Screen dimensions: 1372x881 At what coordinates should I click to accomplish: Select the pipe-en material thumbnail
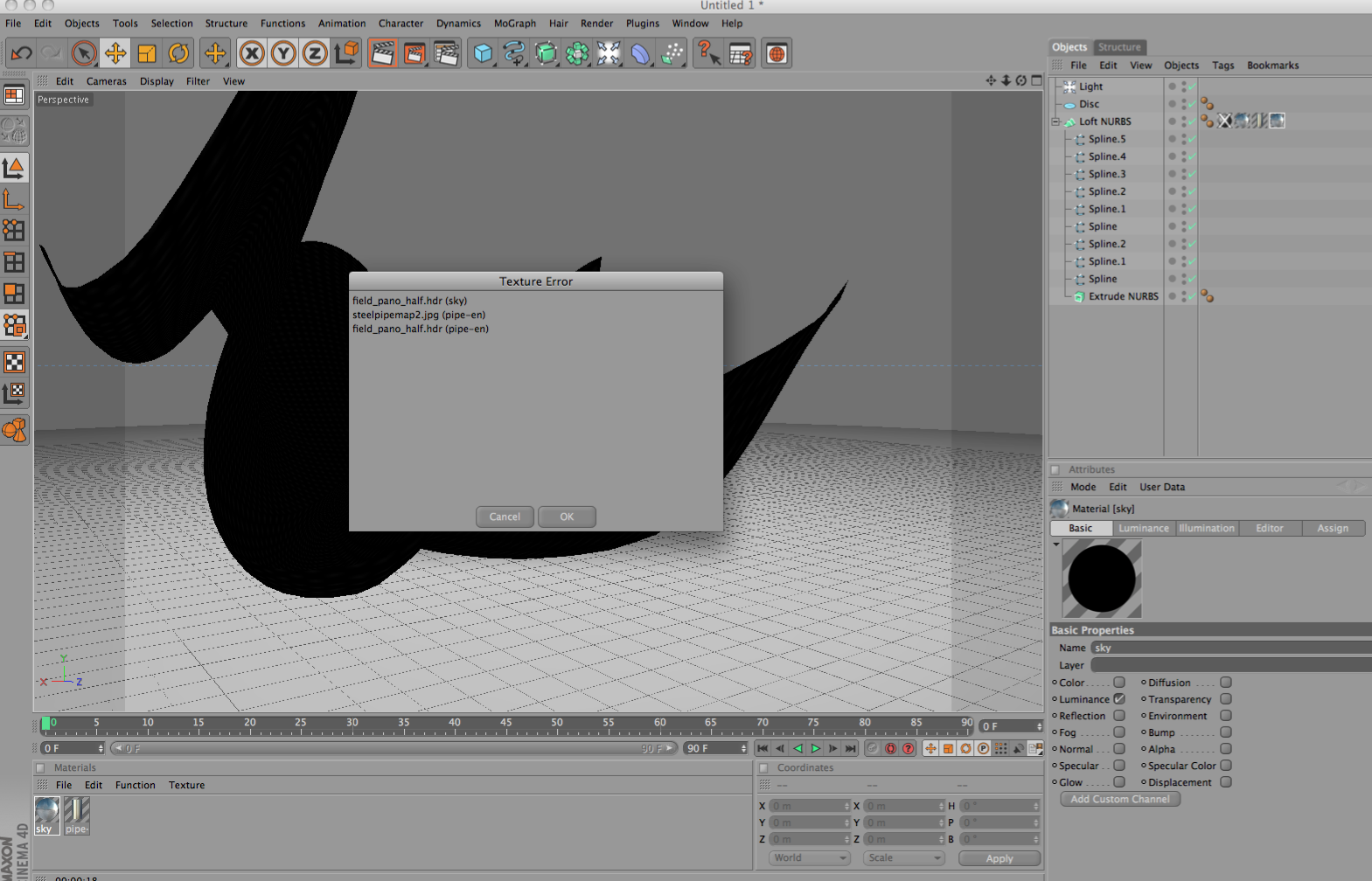pos(77,815)
